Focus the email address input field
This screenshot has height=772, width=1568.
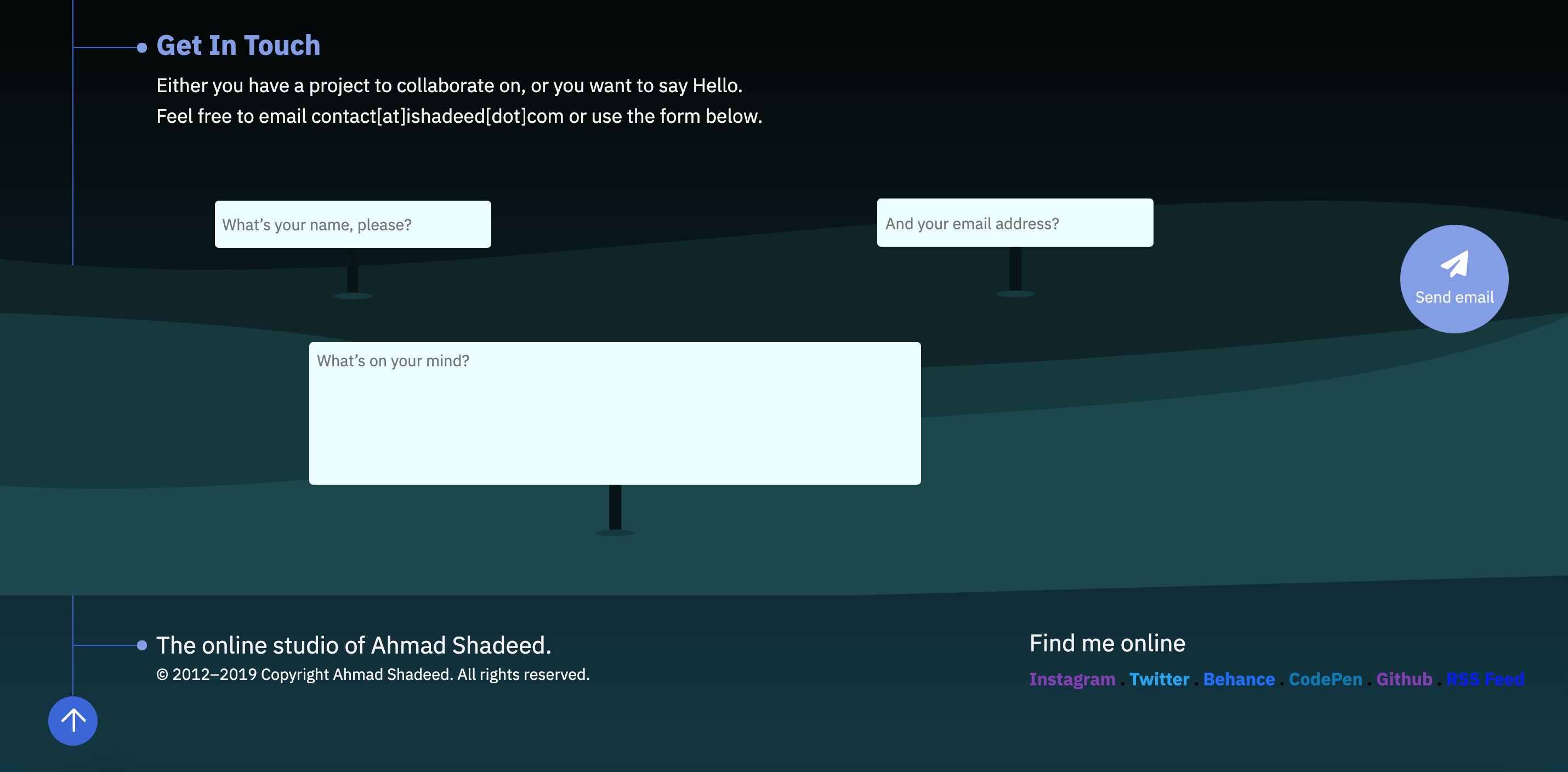[x=1014, y=224]
